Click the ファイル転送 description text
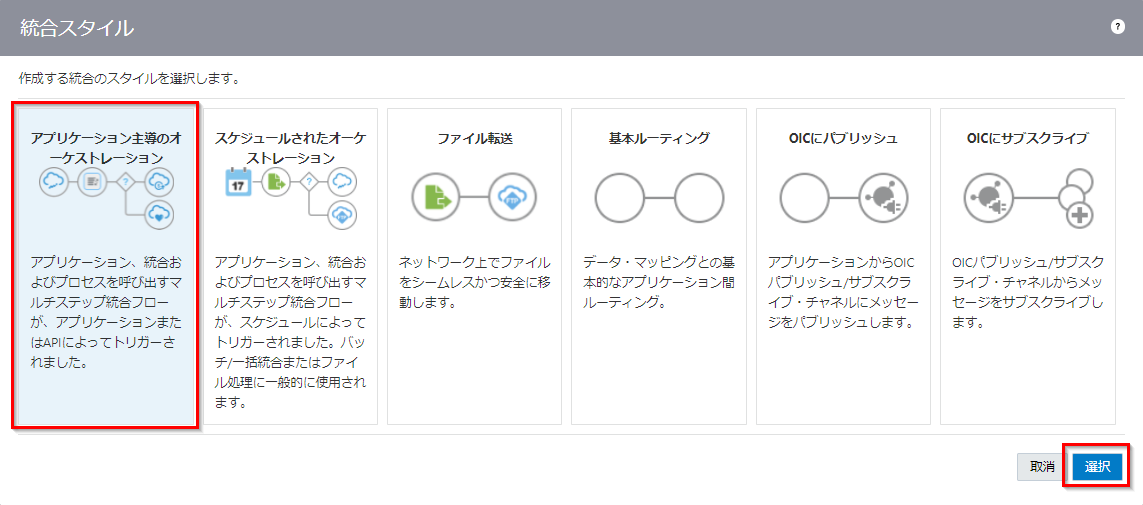The width and height of the screenshot is (1143, 505). 475,281
